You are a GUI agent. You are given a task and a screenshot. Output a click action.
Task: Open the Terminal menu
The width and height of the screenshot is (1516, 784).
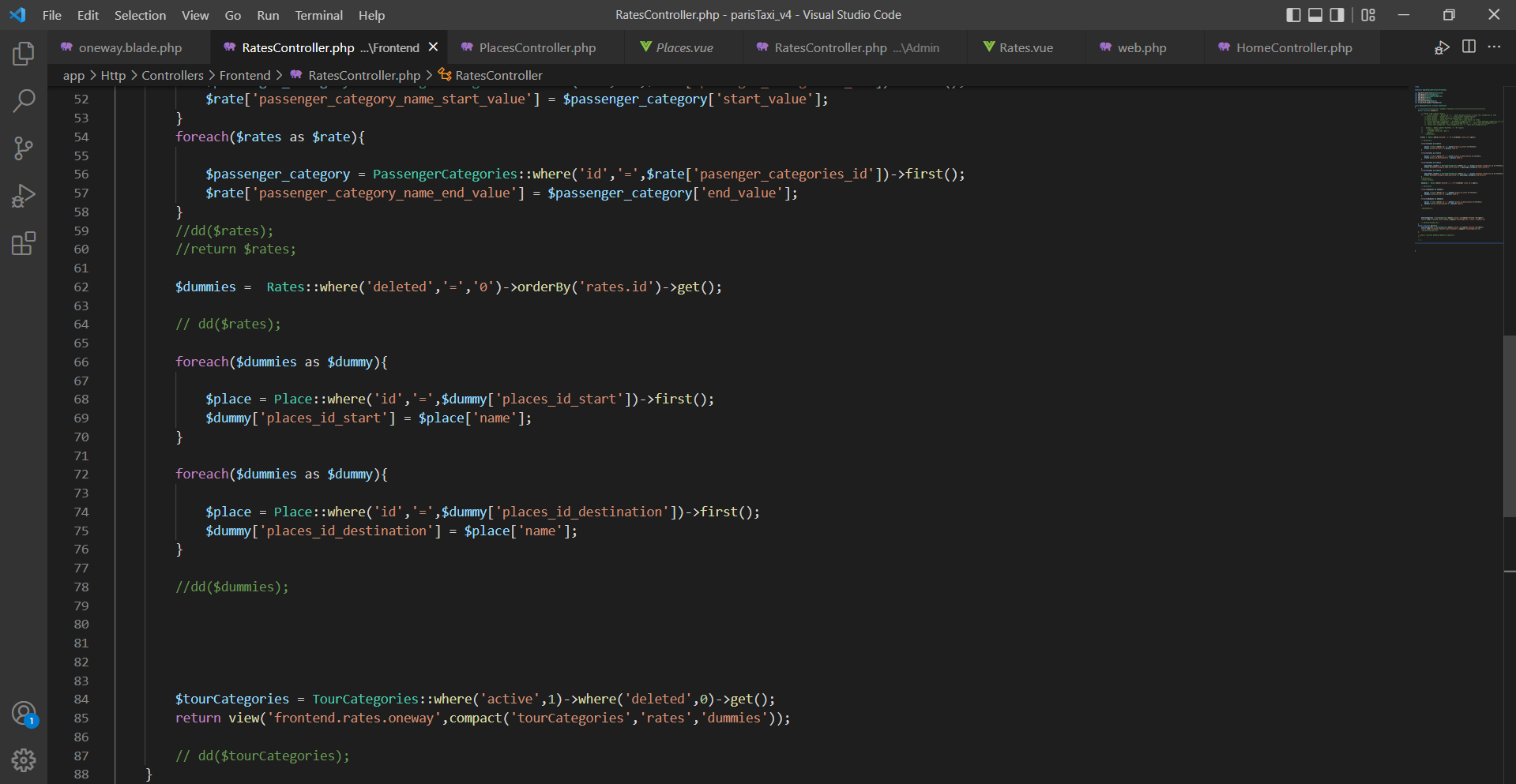[x=319, y=15]
